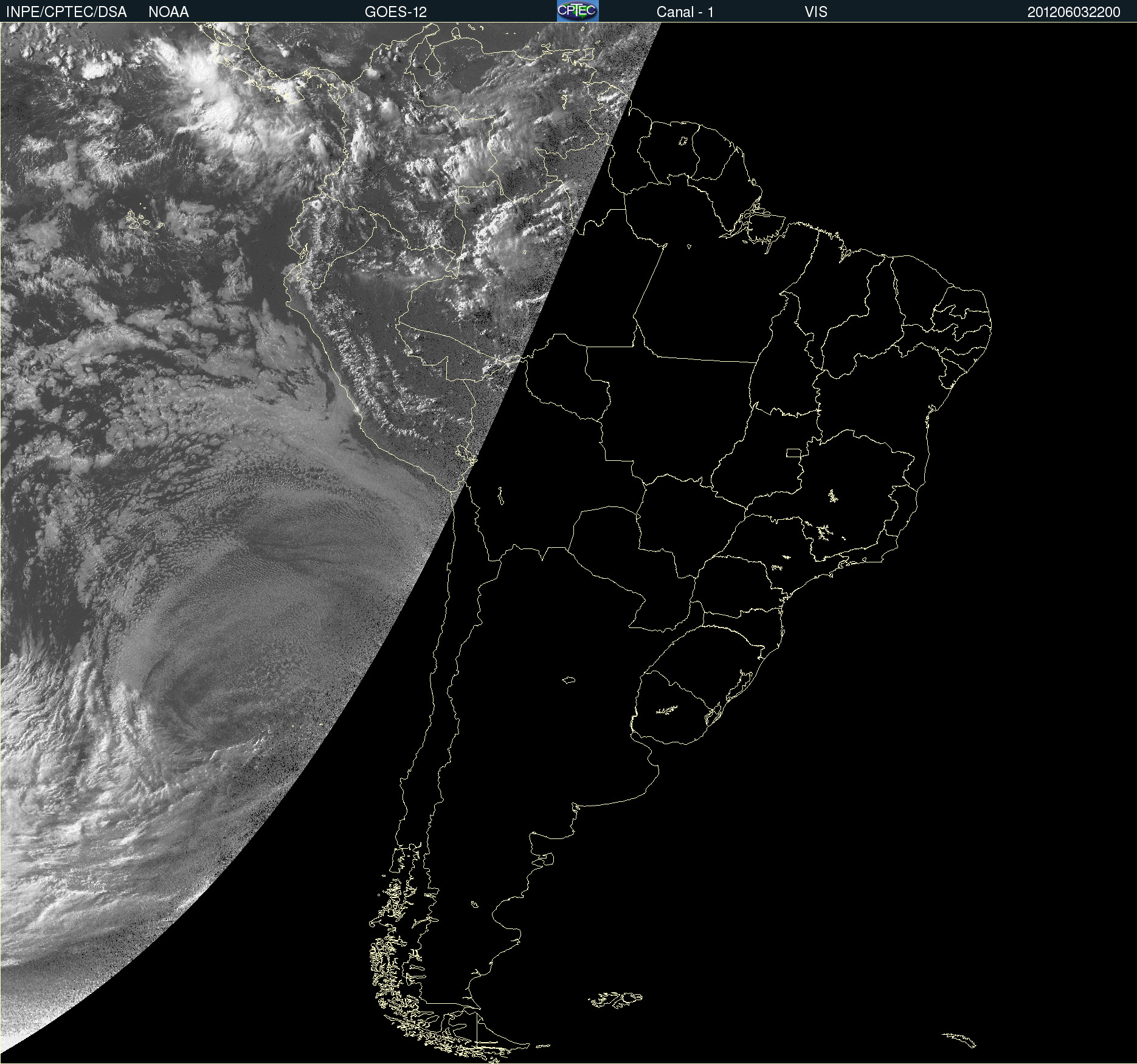Select the 201206032200 timestamp

(x=1074, y=12)
